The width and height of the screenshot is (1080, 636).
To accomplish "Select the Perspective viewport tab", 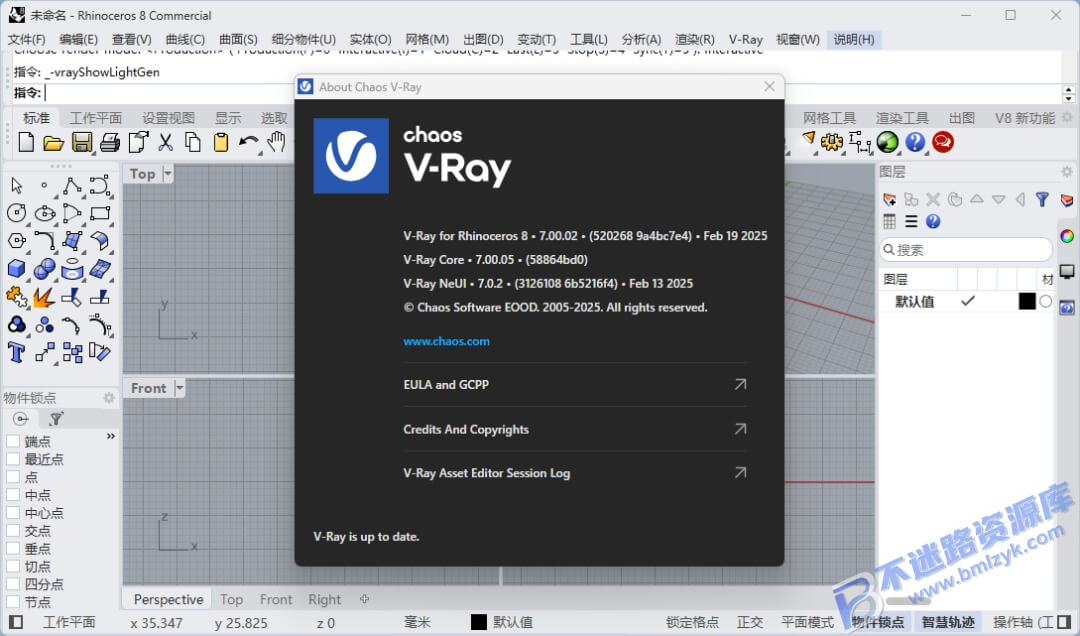I will [x=168, y=599].
